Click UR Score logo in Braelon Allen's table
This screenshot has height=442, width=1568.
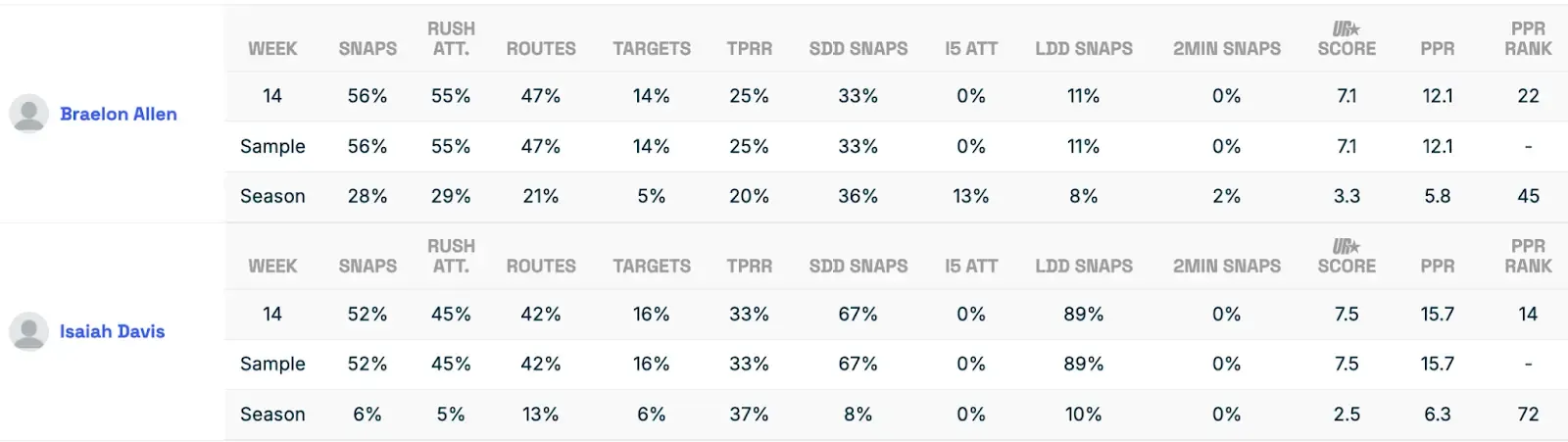[1346, 29]
